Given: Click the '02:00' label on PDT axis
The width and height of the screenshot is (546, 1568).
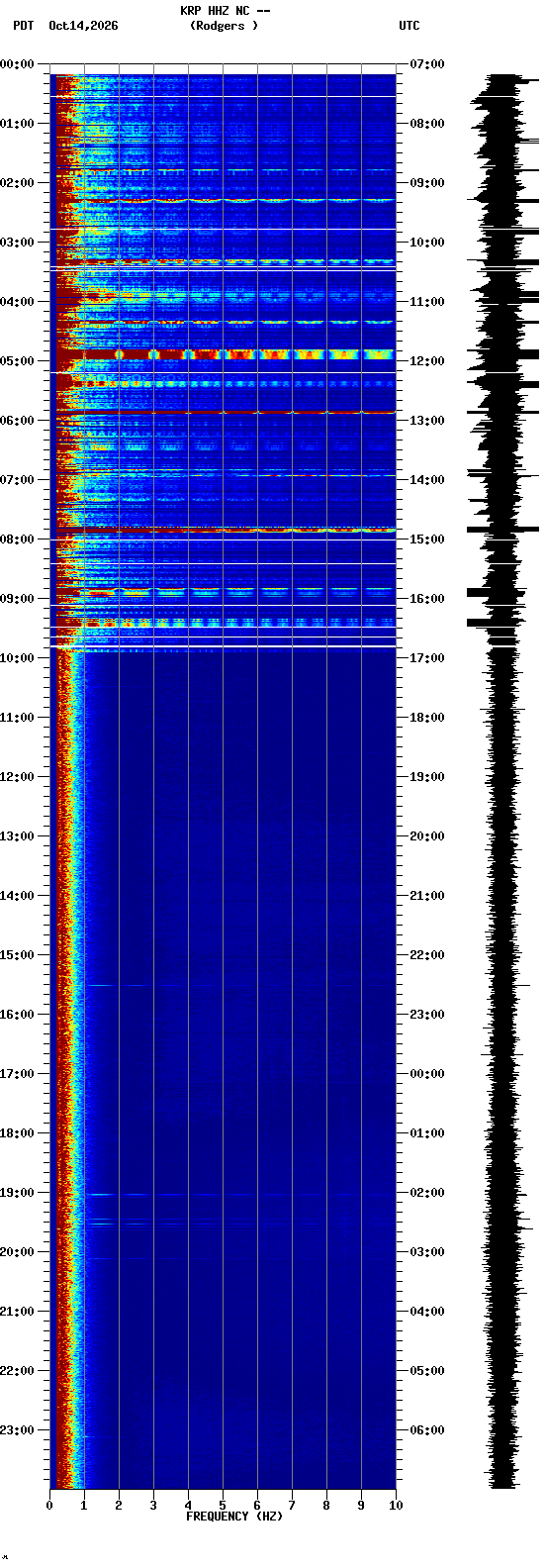Looking at the screenshot, I should [17, 182].
